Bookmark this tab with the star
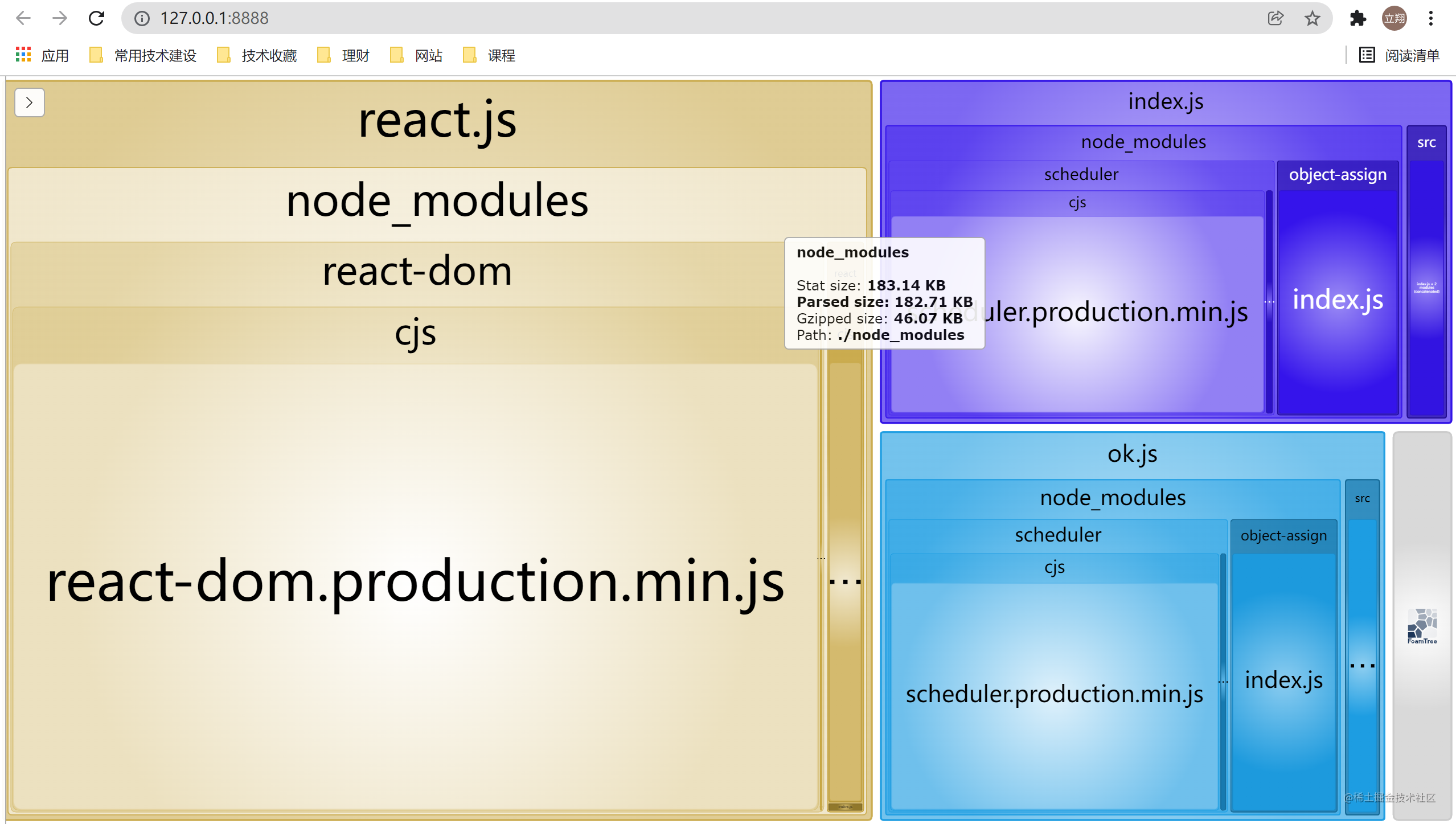 coord(1312,18)
